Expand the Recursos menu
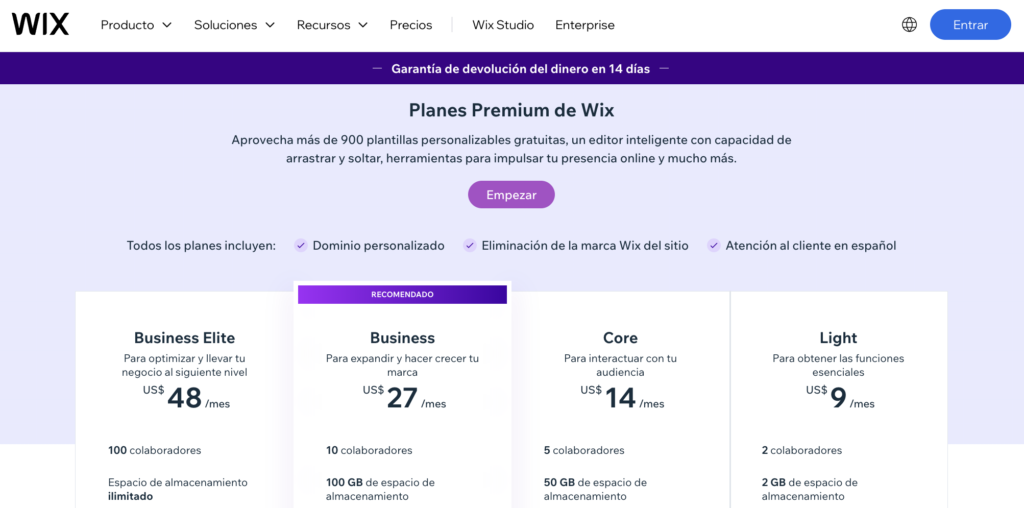The width and height of the screenshot is (1024, 508). pos(332,25)
